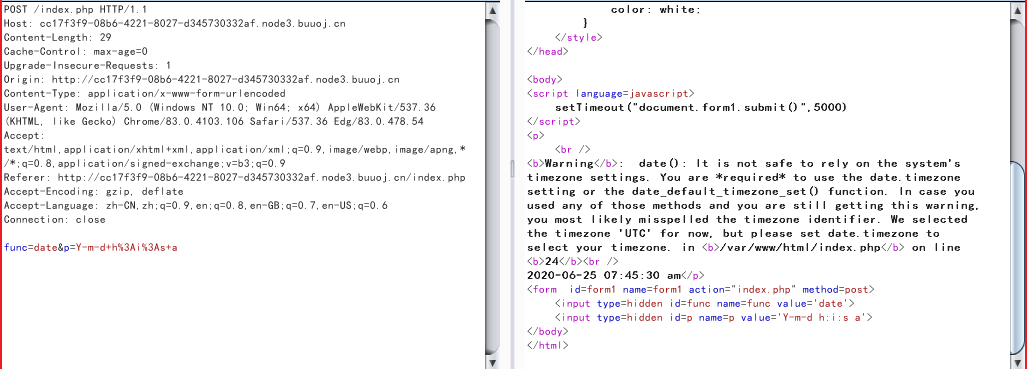Click the '<b>Warning</b>' text
Screen dimensions: 1027x369
573,163
